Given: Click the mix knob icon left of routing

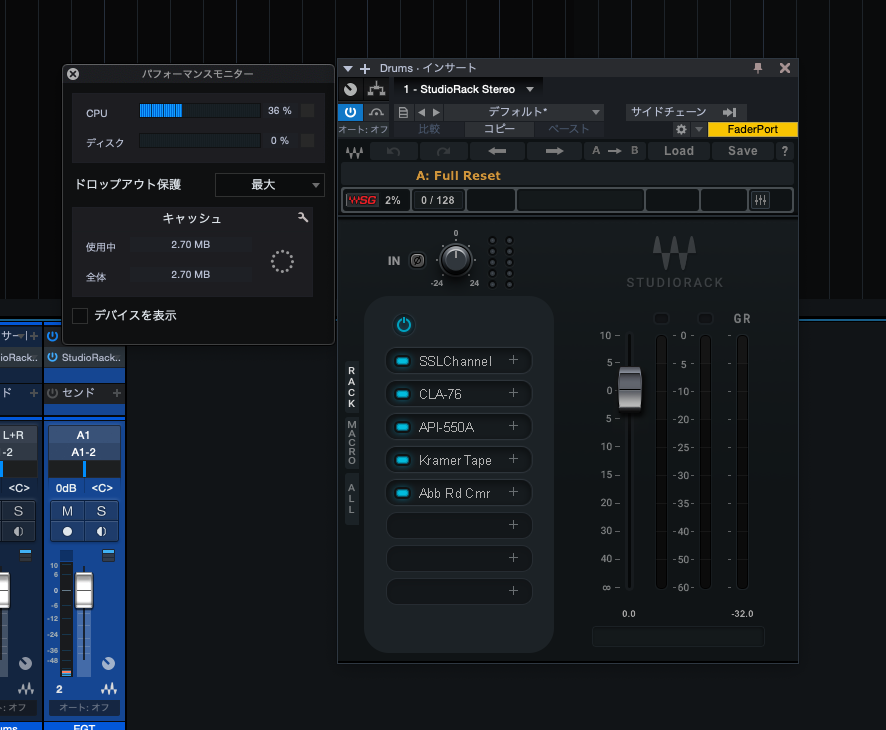Looking at the screenshot, I should (351, 89).
